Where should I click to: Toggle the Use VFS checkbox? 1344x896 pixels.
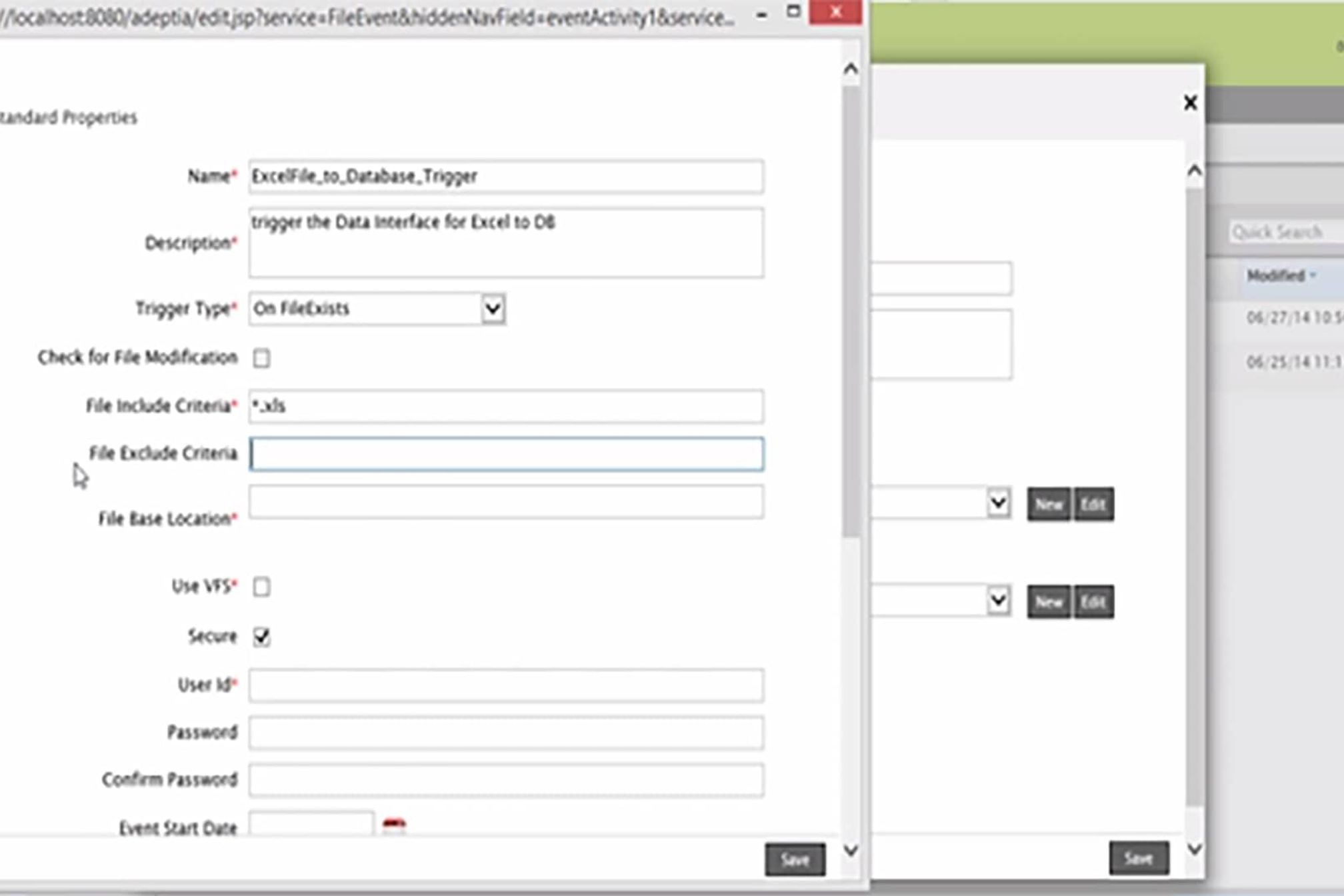point(261,587)
